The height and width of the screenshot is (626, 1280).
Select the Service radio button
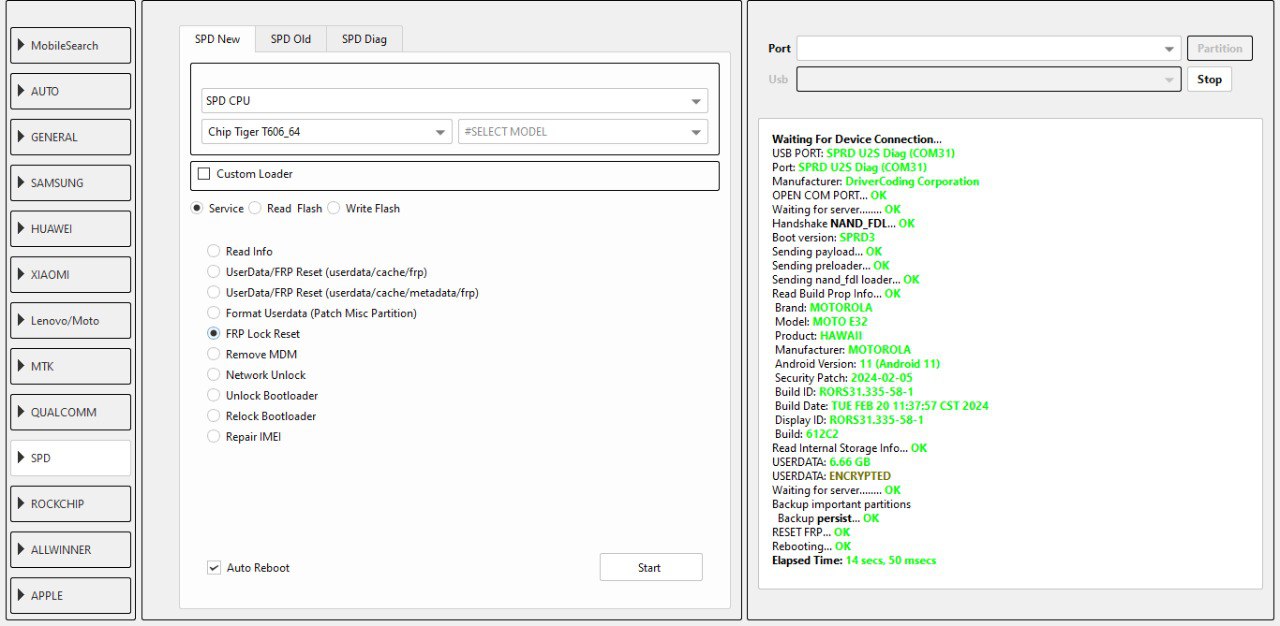(x=217, y=208)
